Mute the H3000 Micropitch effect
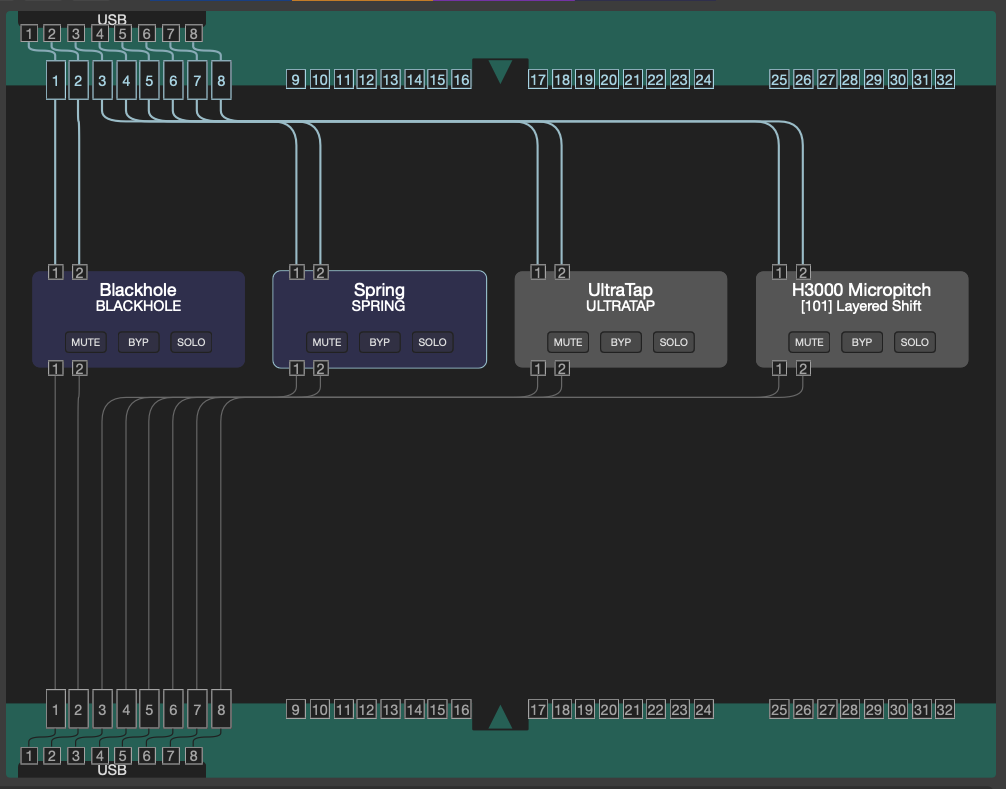Screen dimensions: 1006x789 809,342
